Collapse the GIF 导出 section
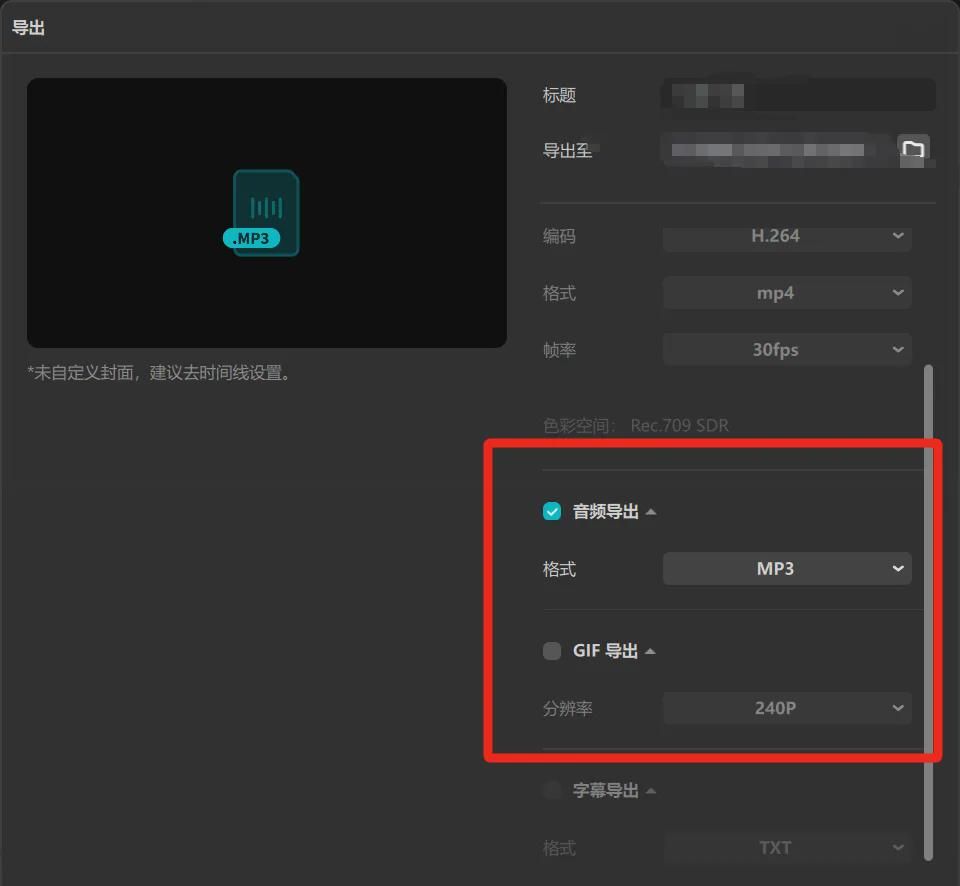This screenshot has width=960, height=886. (x=651, y=650)
